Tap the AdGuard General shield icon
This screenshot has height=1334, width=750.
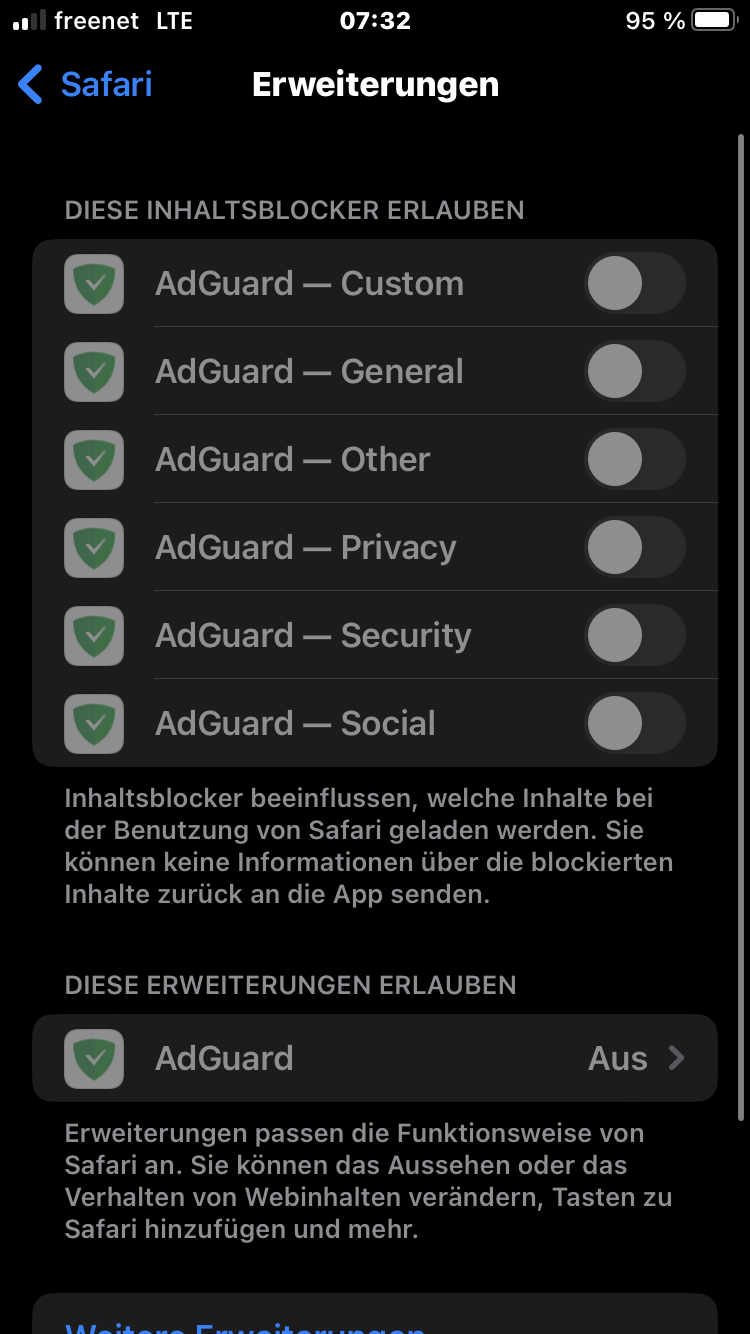point(94,372)
